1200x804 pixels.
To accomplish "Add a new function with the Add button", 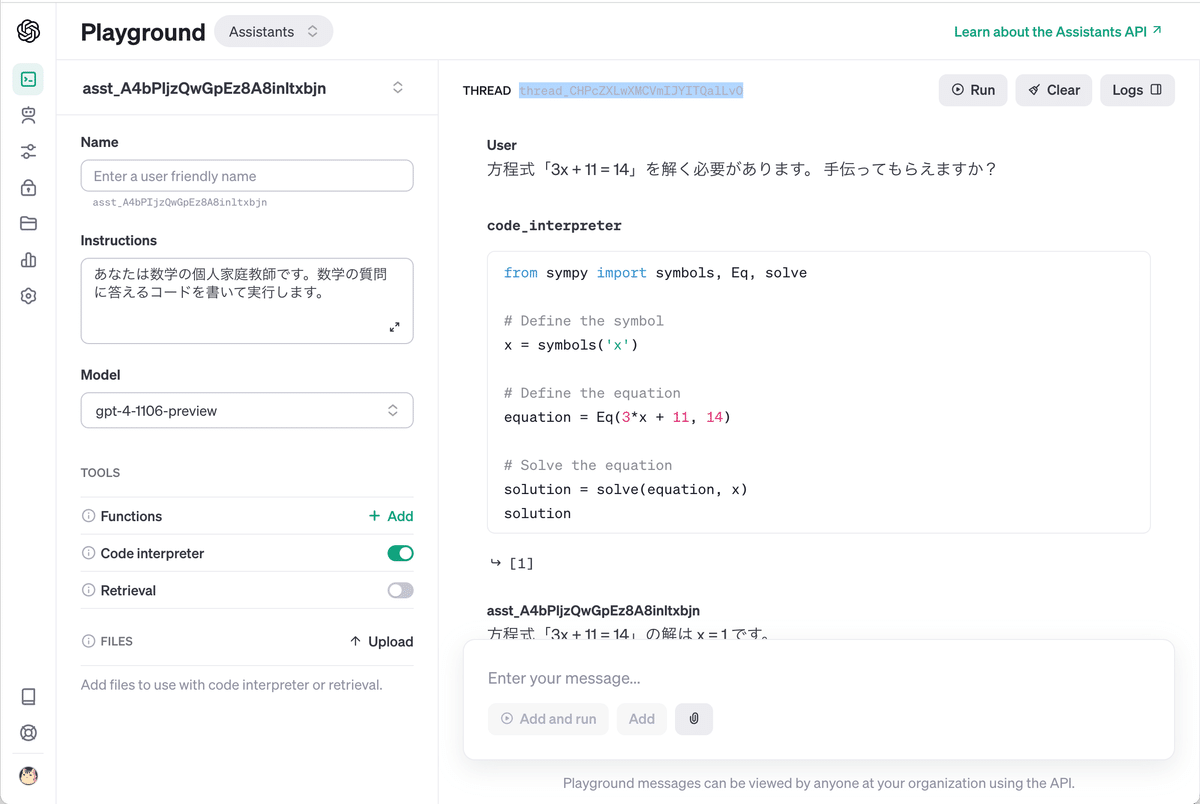I will pyautogui.click(x=391, y=516).
